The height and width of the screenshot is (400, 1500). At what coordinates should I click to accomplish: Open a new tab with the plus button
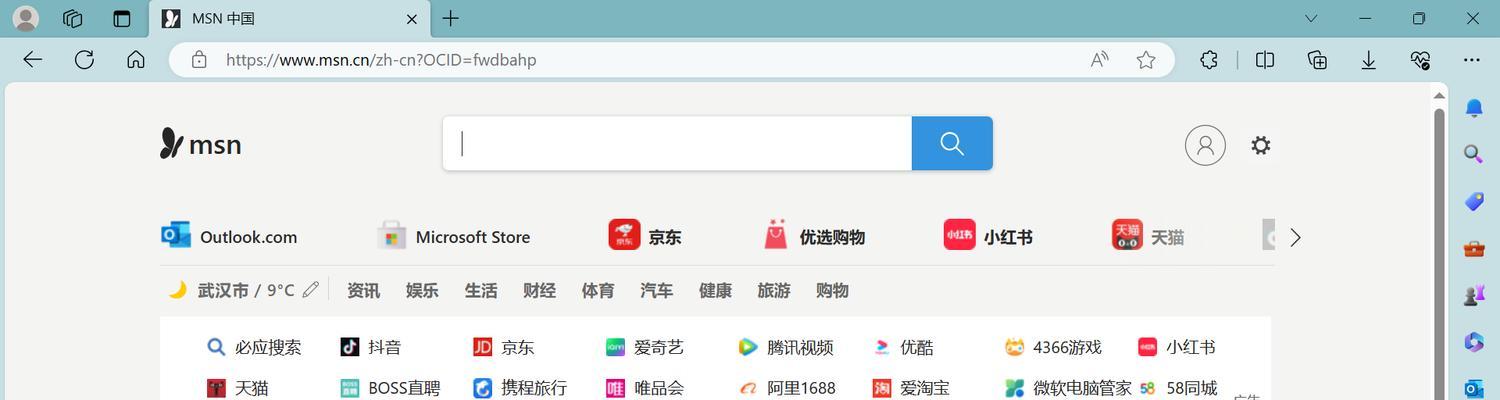451,18
